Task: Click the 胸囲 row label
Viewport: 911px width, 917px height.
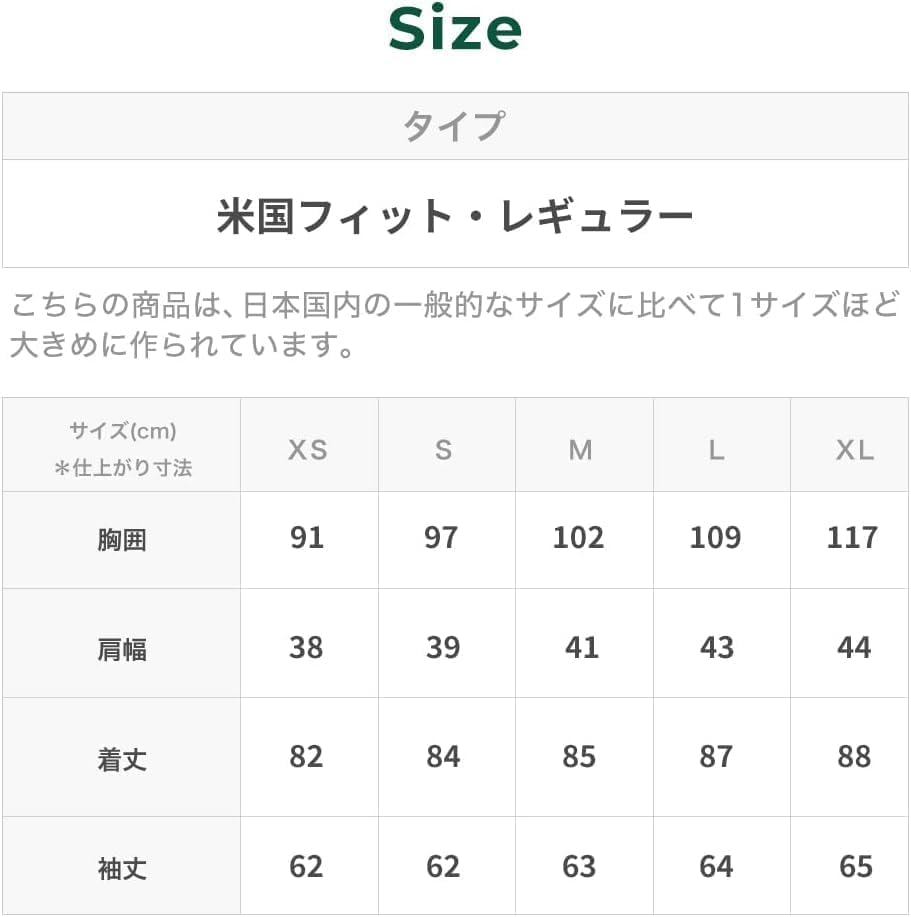Action: pyautogui.click(x=122, y=540)
